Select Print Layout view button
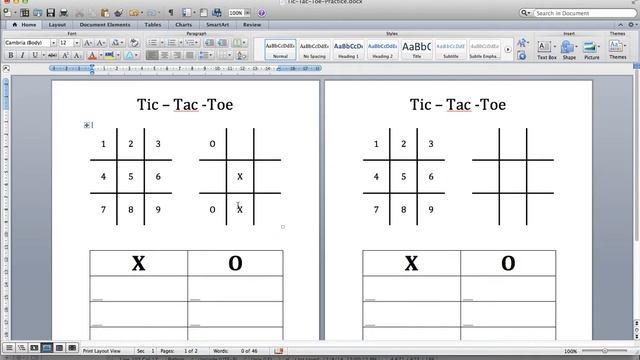The image size is (640, 360). (47, 348)
